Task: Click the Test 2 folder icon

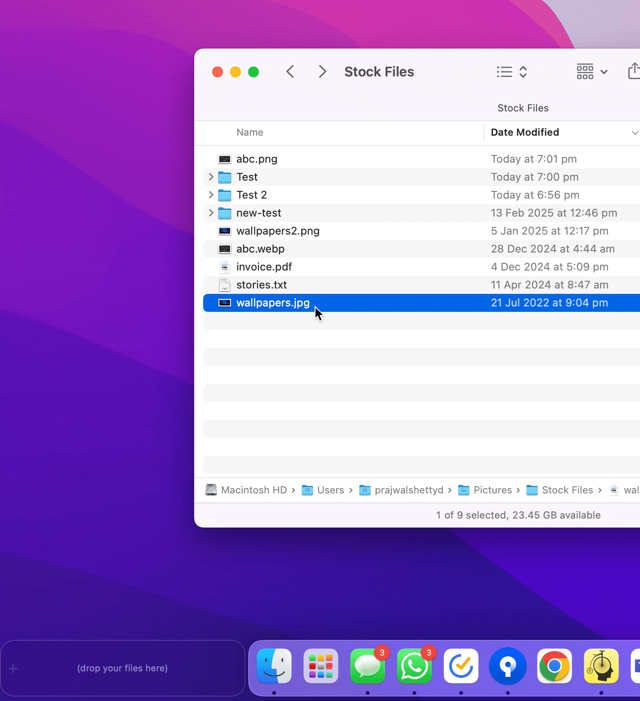Action: (224, 195)
